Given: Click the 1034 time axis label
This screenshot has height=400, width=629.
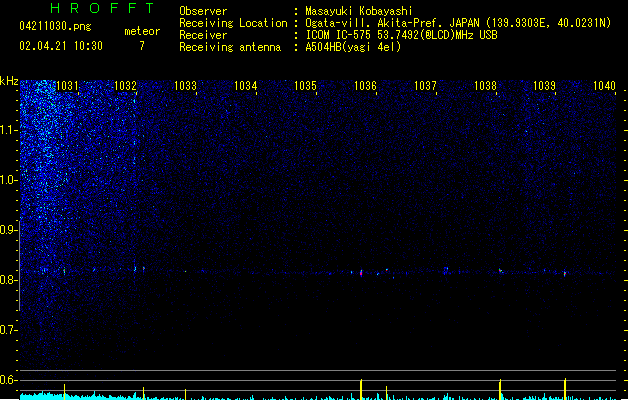Looking at the screenshot, I should (246, 86).
